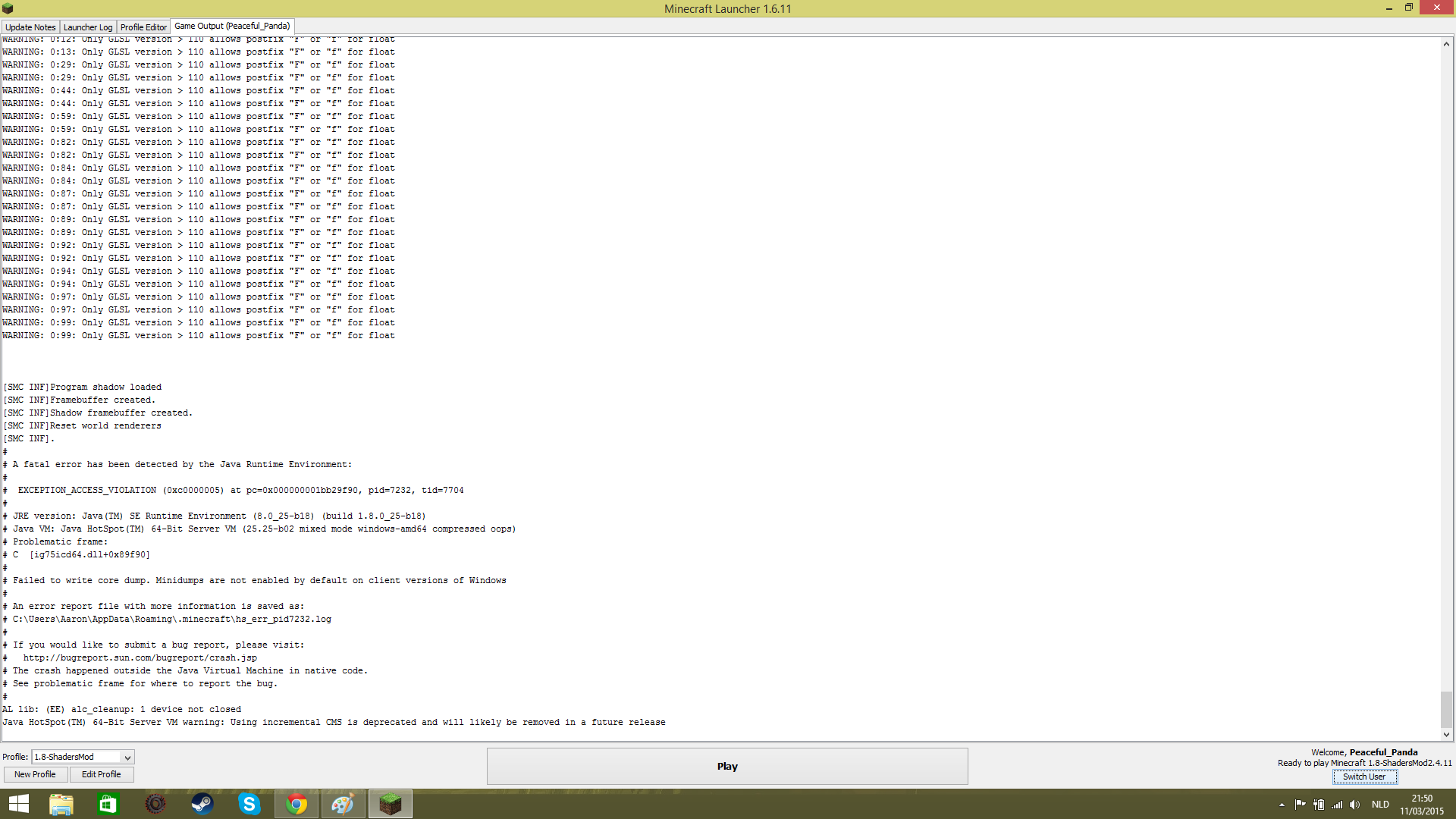
Task: Change NLD input language
Action: (1380, 805)
